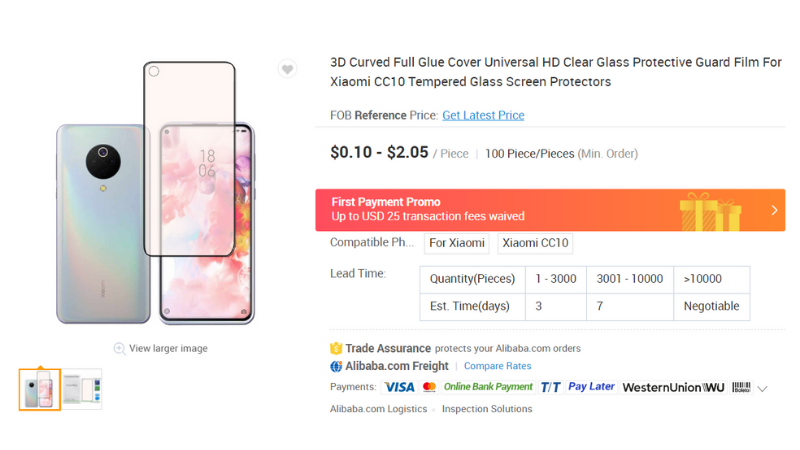Click the magnifier zoom icon
This screenshot has width=800, height=450.
[x=119, y=349]
